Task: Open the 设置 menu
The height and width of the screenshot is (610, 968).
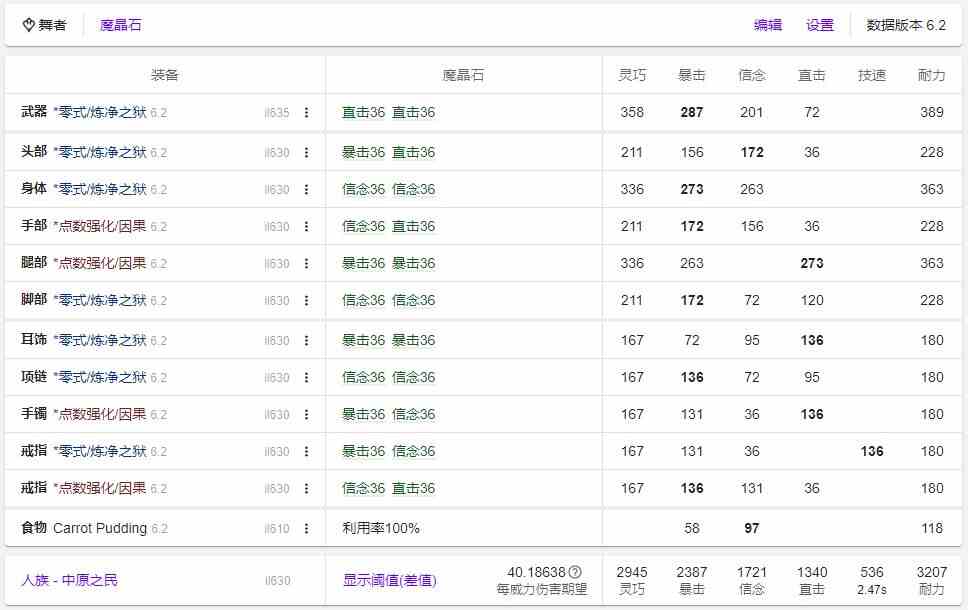Action: coord(819,25)
